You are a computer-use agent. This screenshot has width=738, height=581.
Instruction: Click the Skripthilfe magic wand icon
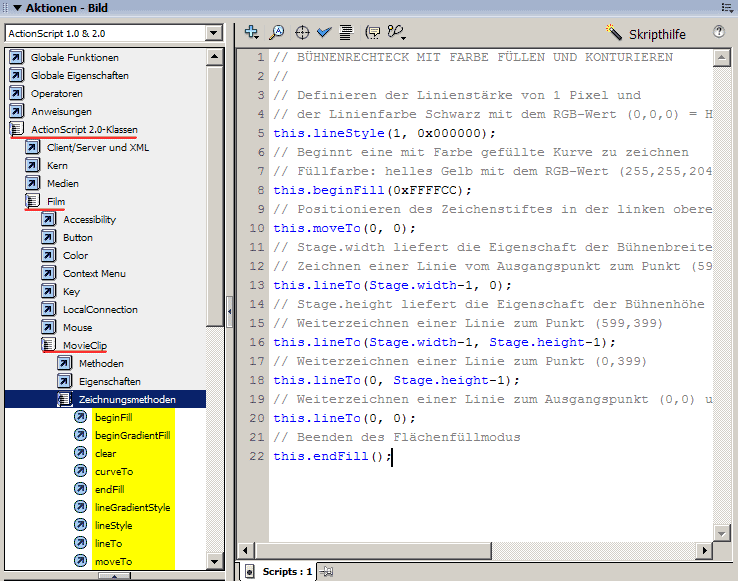[613, 32]
